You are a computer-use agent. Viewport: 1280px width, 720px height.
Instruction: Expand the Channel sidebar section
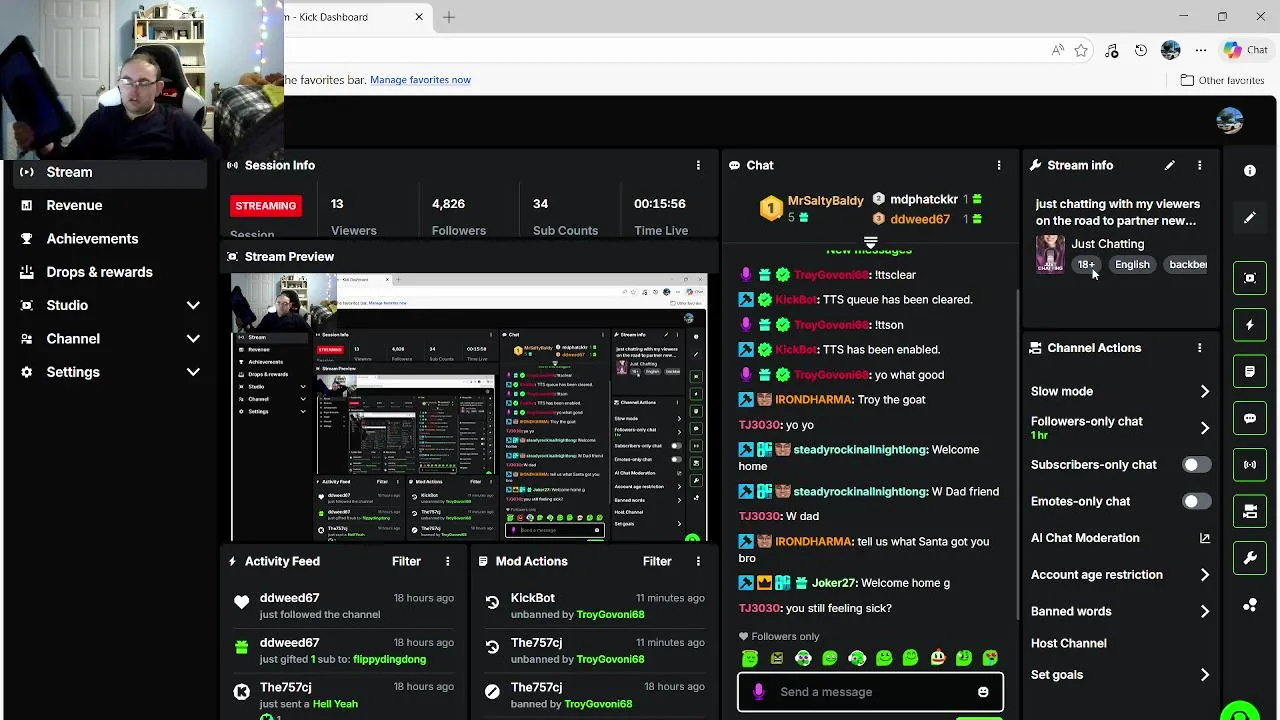[110, 339]
